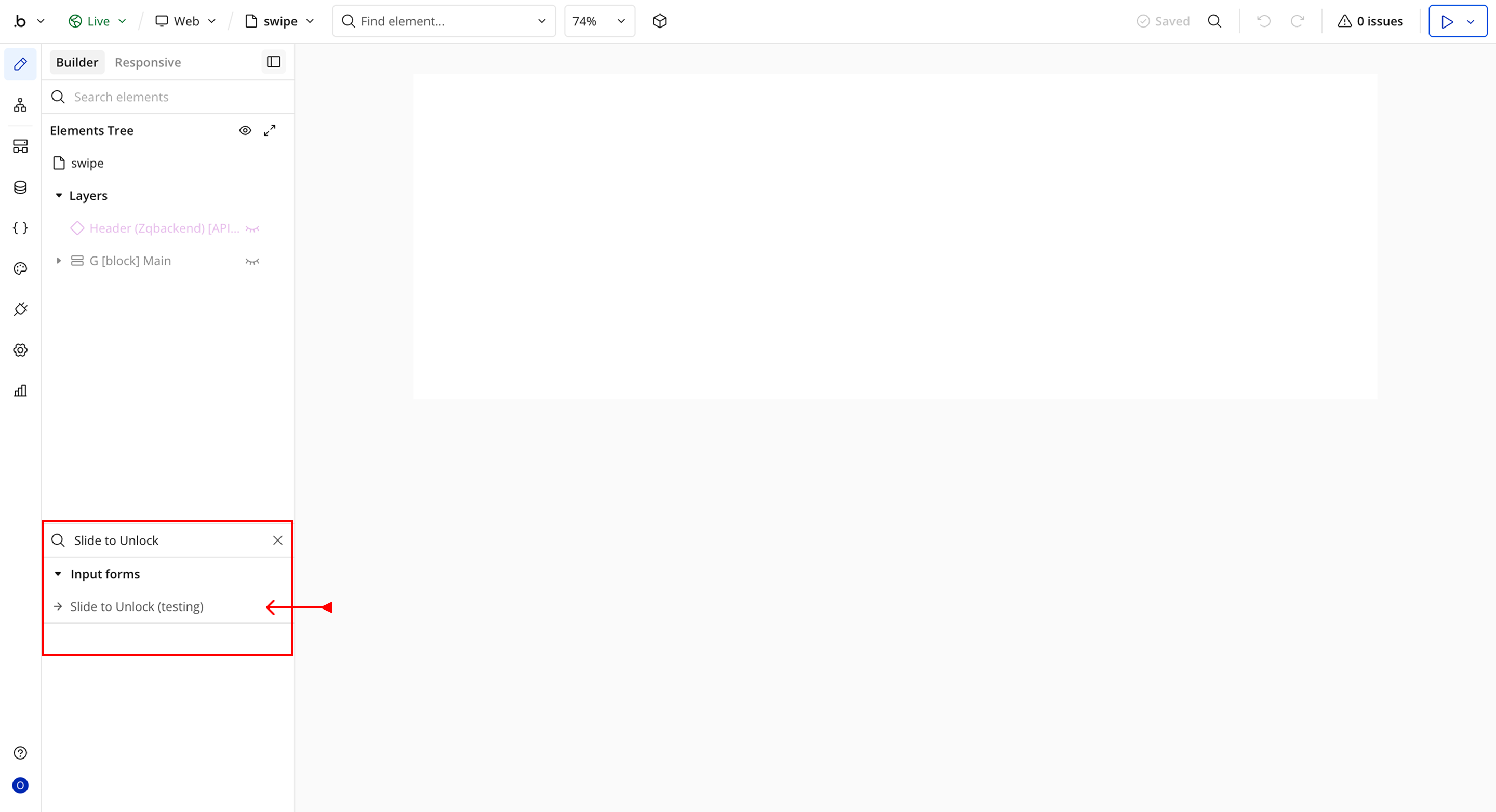Toggle visibility of Header (Zqbackend) element
Screen dimensions: 1496x812
tap(252, 228)
